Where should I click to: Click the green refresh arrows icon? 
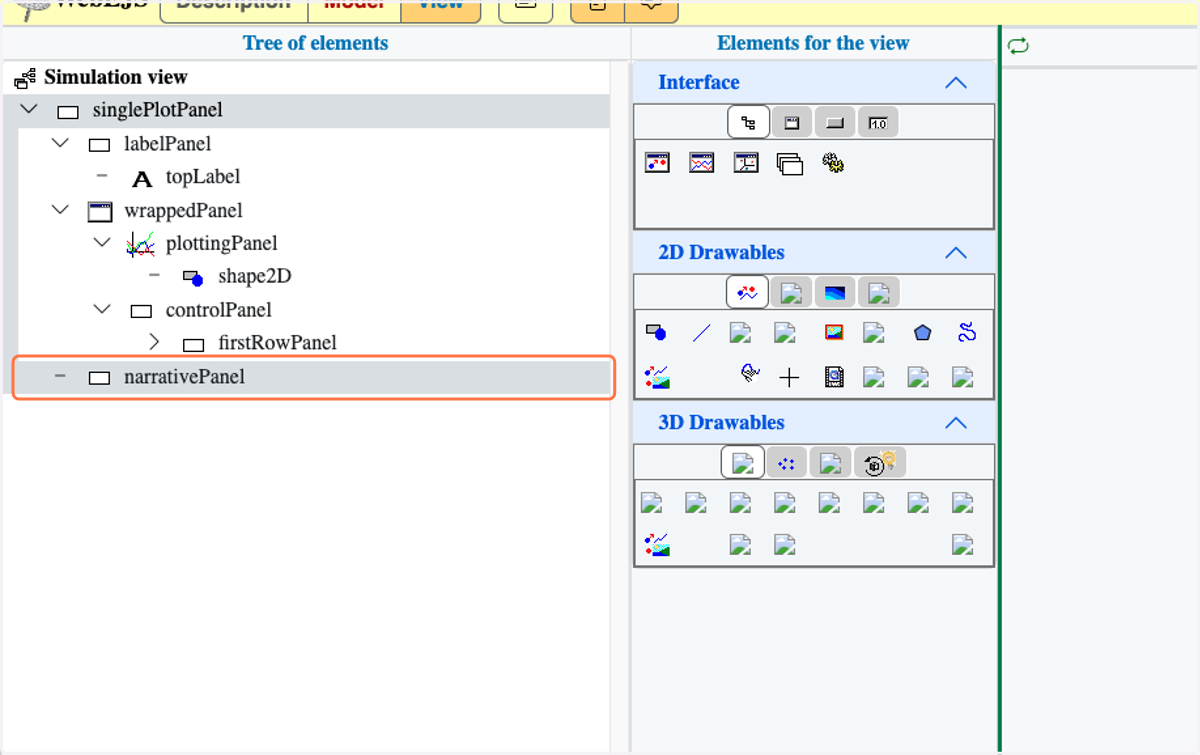point(1018,46)
